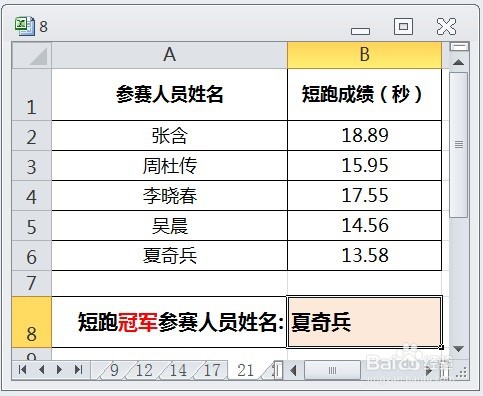Image resolution: width=483 pixels, height=396 pixels.
Task: Select the cell with value 18.89
Action: [364, 136]
